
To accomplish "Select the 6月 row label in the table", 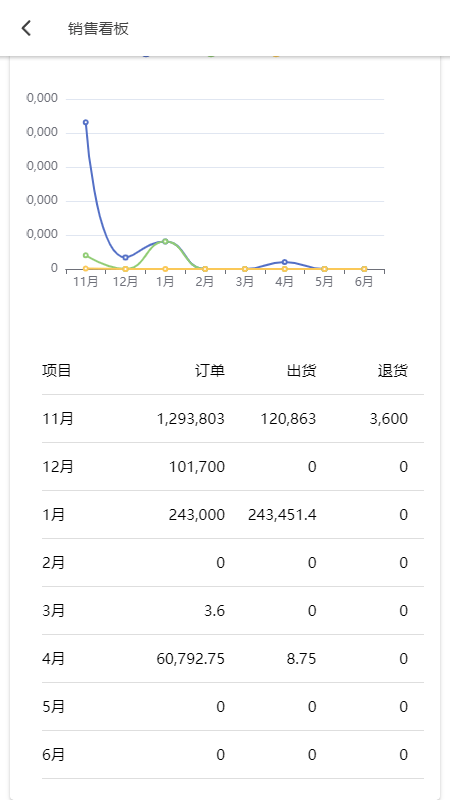I will 54,755.
